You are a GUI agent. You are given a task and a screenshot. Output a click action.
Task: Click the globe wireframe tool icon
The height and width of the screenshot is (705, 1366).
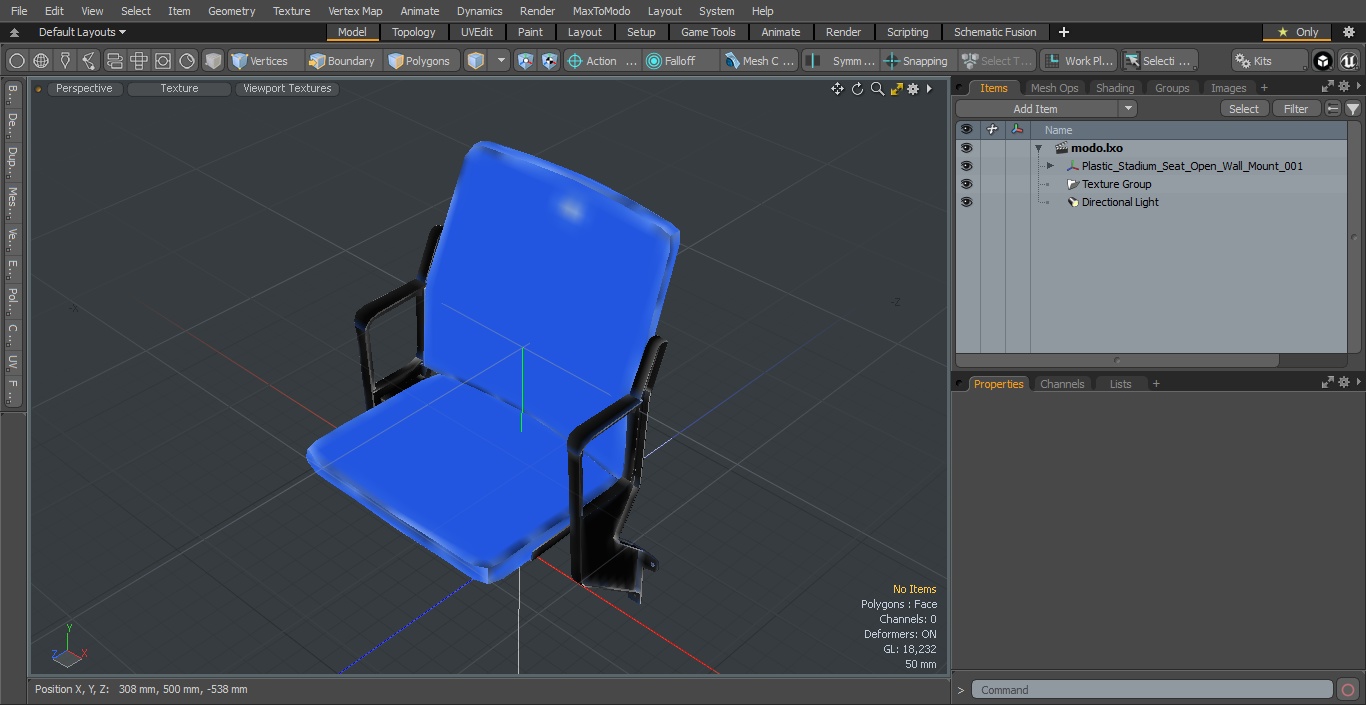pos(41,61)
